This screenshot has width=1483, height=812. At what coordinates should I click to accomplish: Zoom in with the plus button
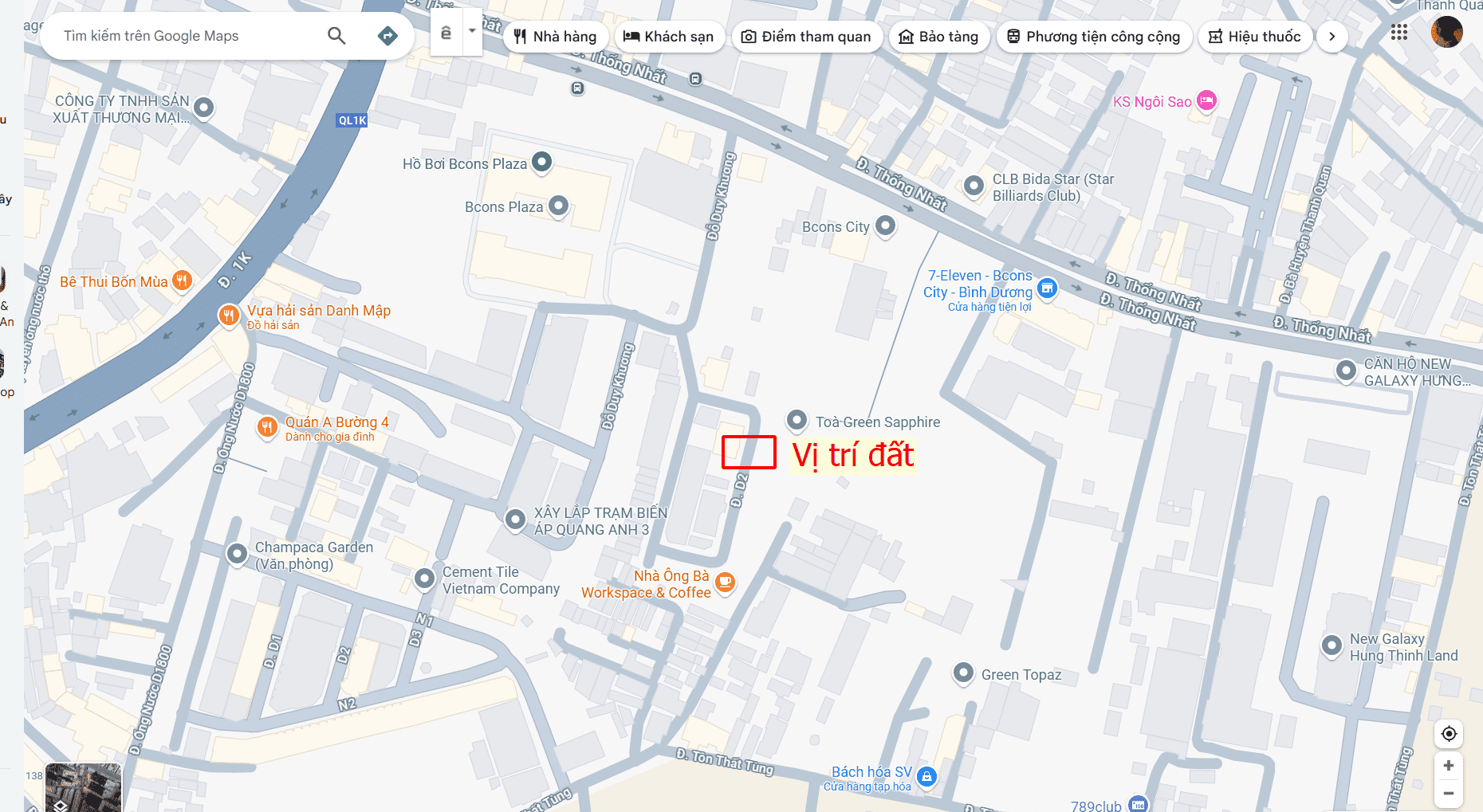click(x=1449, y=766)
